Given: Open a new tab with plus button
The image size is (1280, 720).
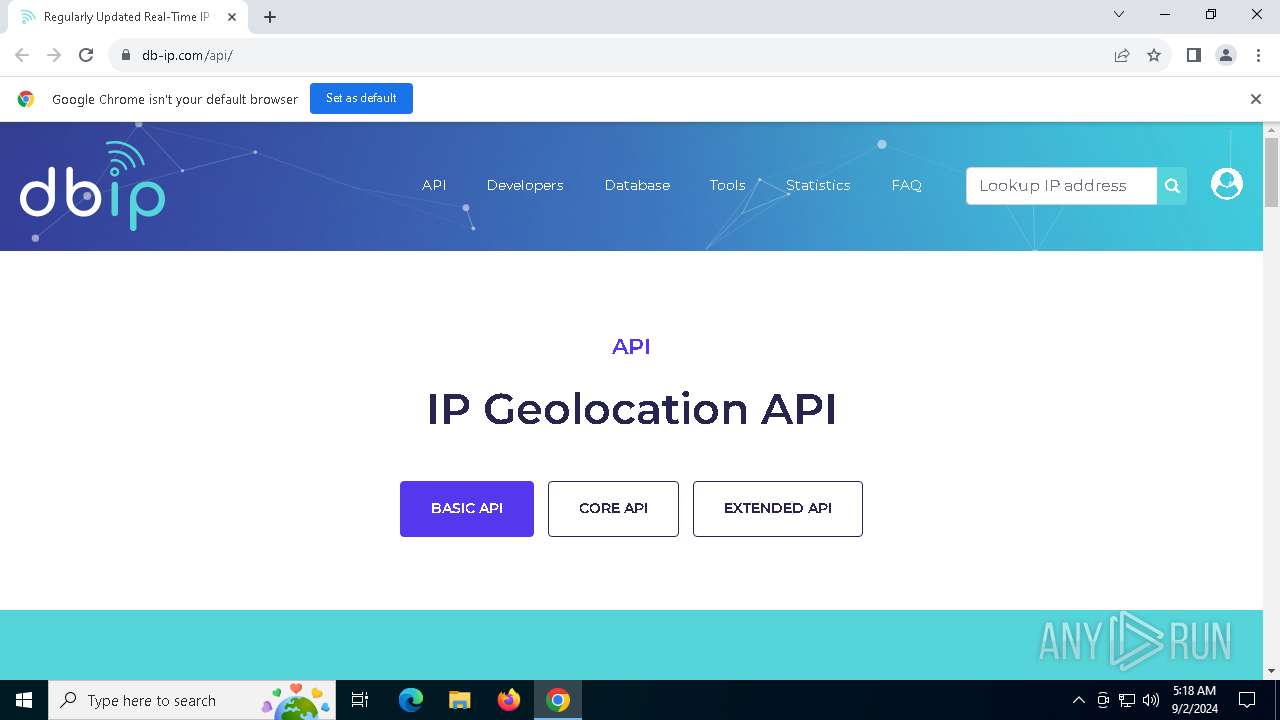Looking at the screenshot, I should [270, 17].
